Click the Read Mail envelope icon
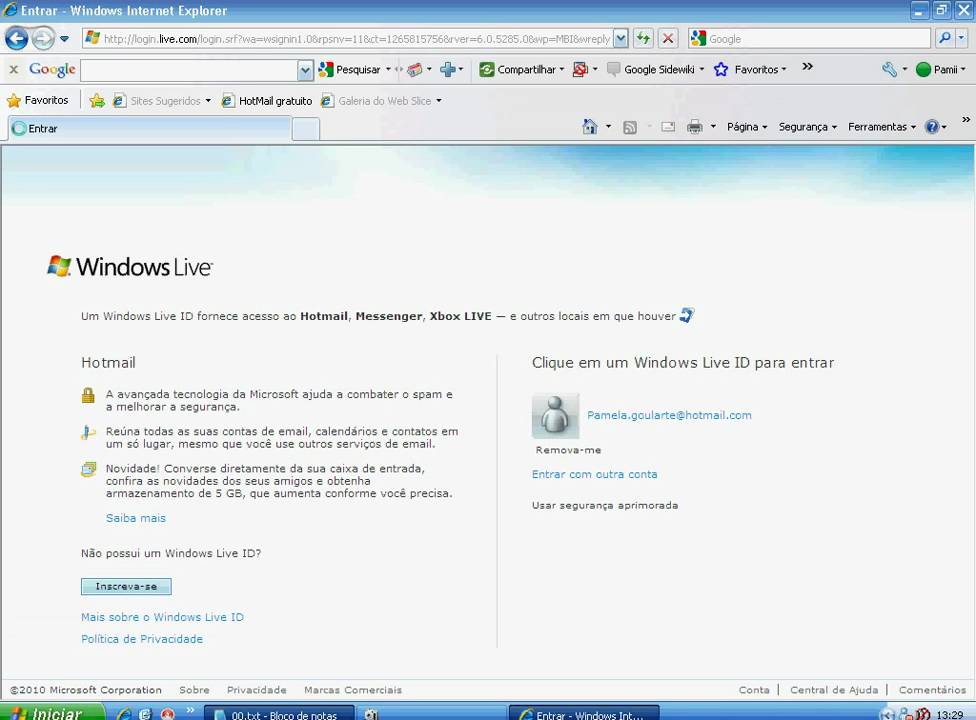Image resolution: width=976 pixels, height=720 pixels. pyautogui.click(x=668, y=128)
